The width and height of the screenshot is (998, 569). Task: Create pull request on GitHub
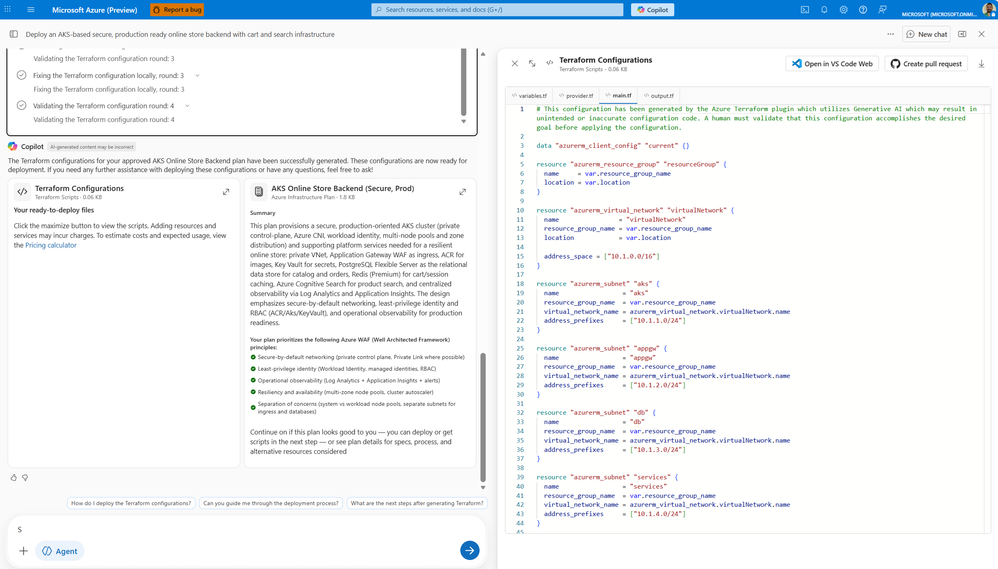click(x=926, y=64)
